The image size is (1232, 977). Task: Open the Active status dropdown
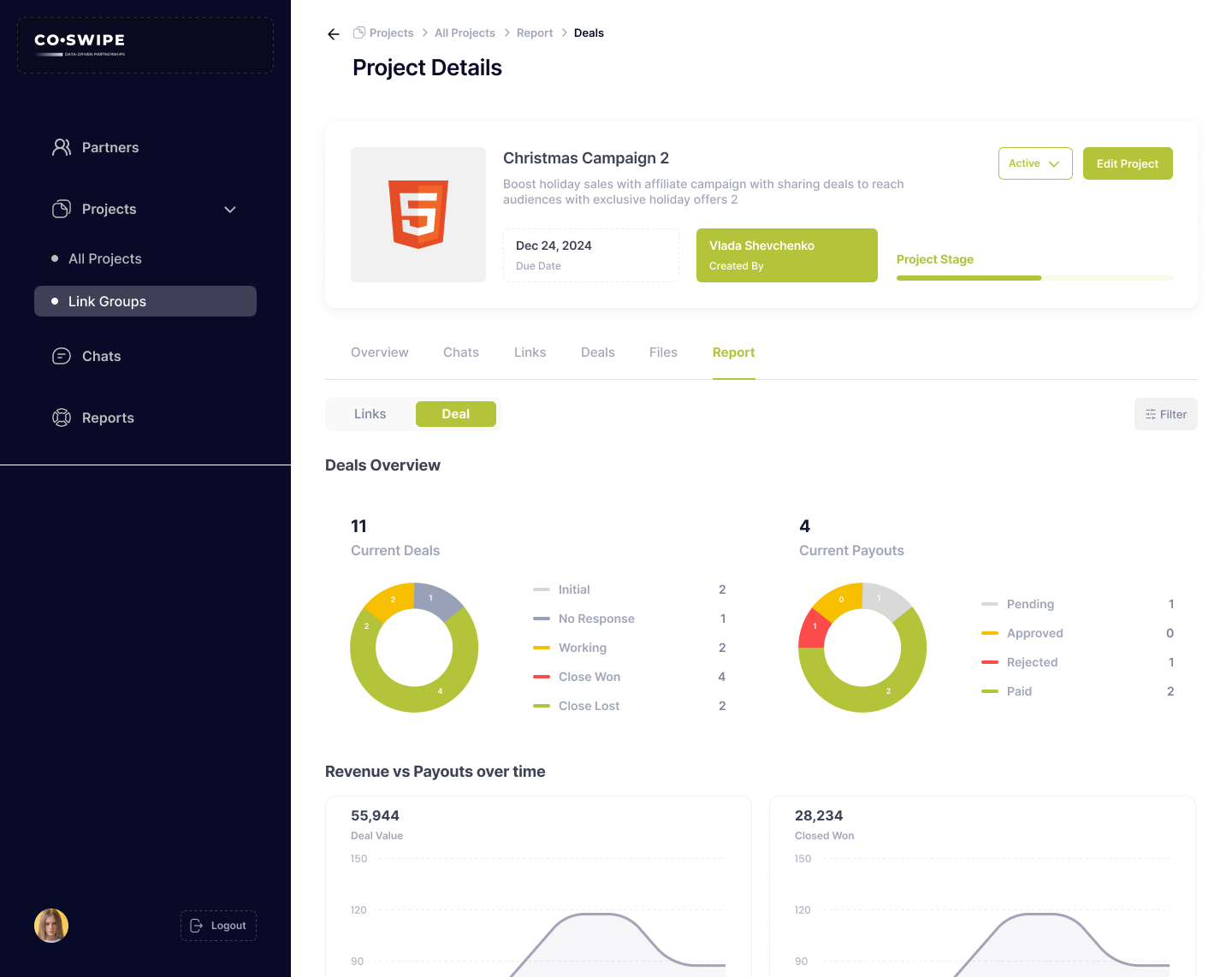pyautogui.click(x=1034, y=163)
